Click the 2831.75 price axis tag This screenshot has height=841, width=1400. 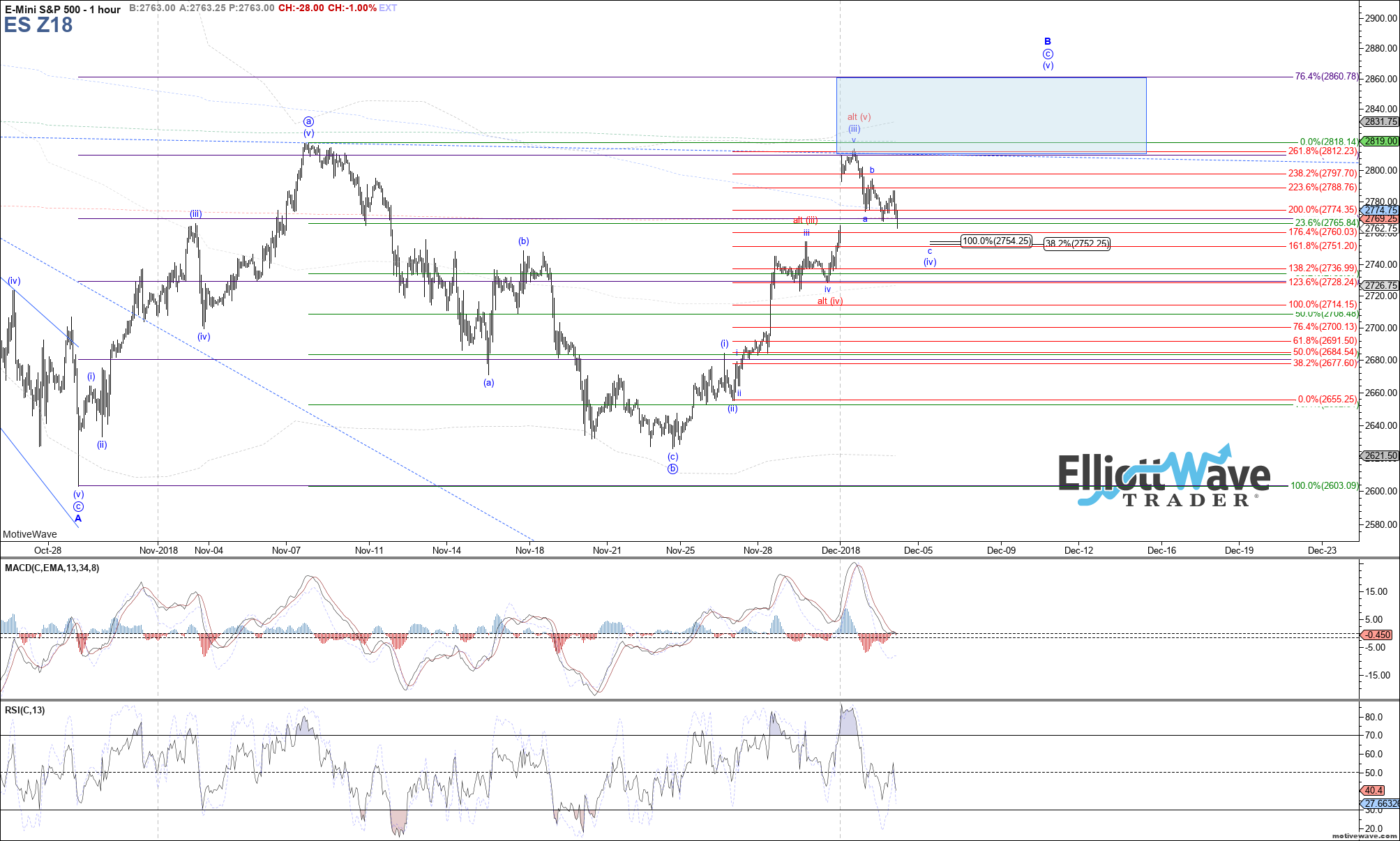point(1380,121)
